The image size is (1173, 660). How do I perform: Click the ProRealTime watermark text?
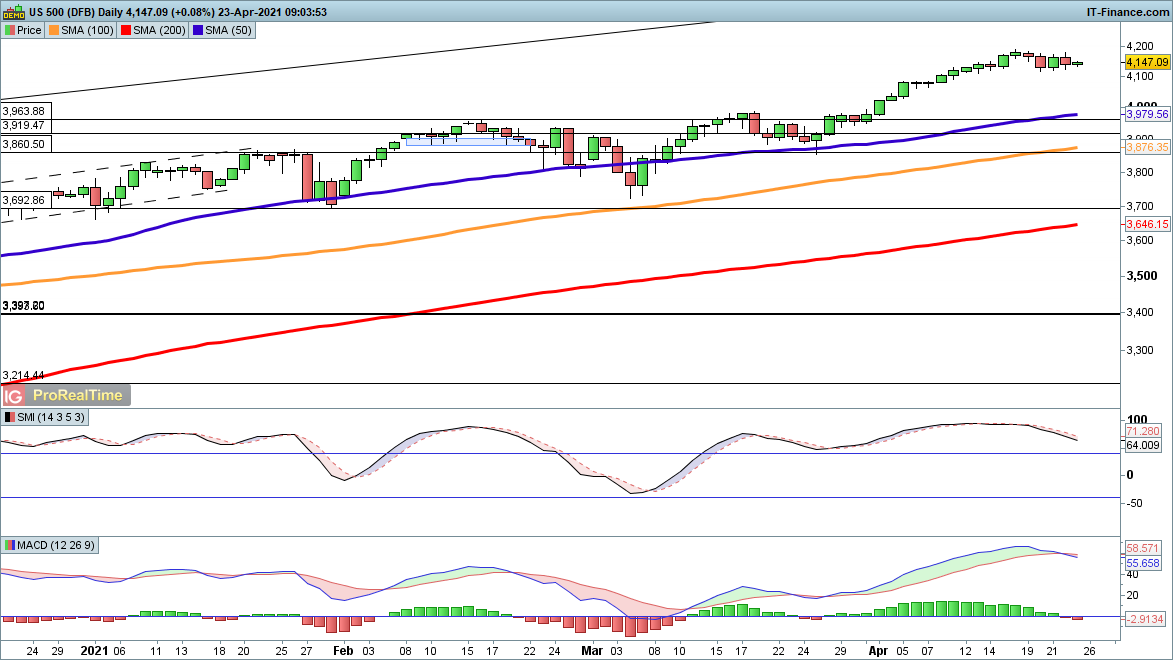coord(84,395)
